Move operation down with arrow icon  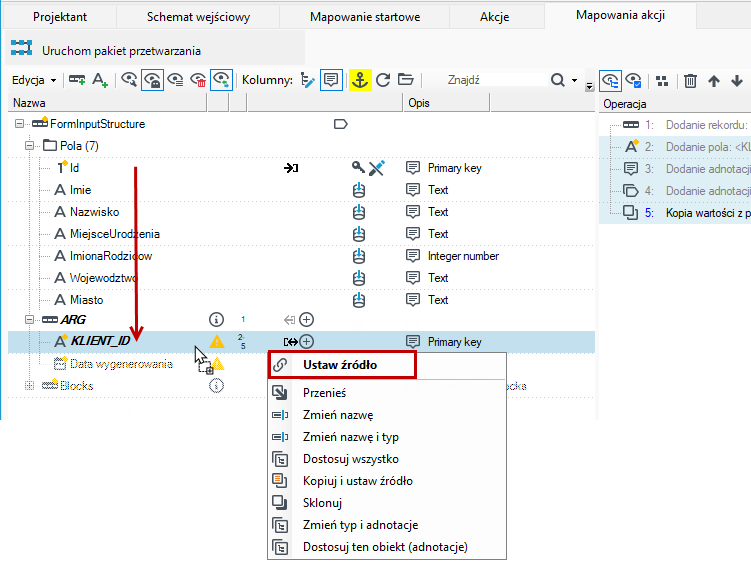(737, 81)
